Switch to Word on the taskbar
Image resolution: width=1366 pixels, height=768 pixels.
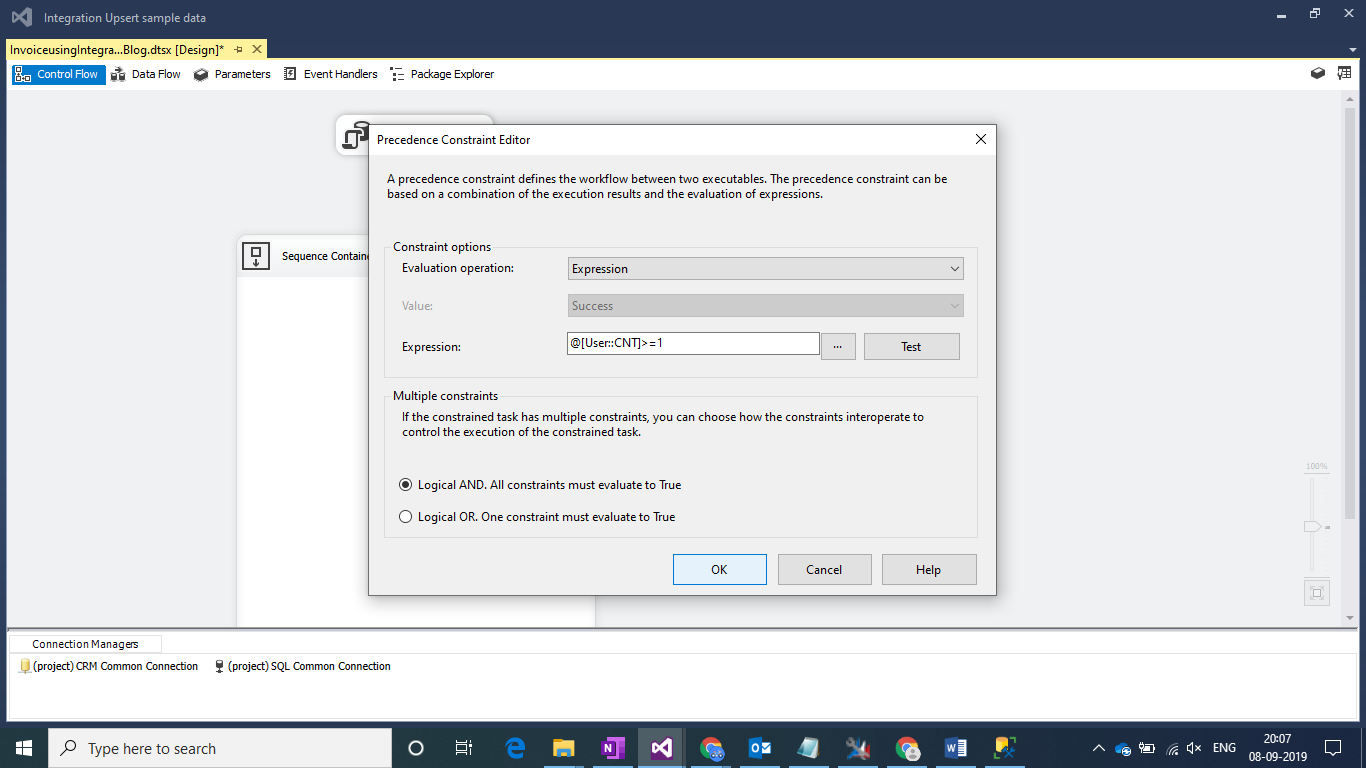(x=956, y=748)
